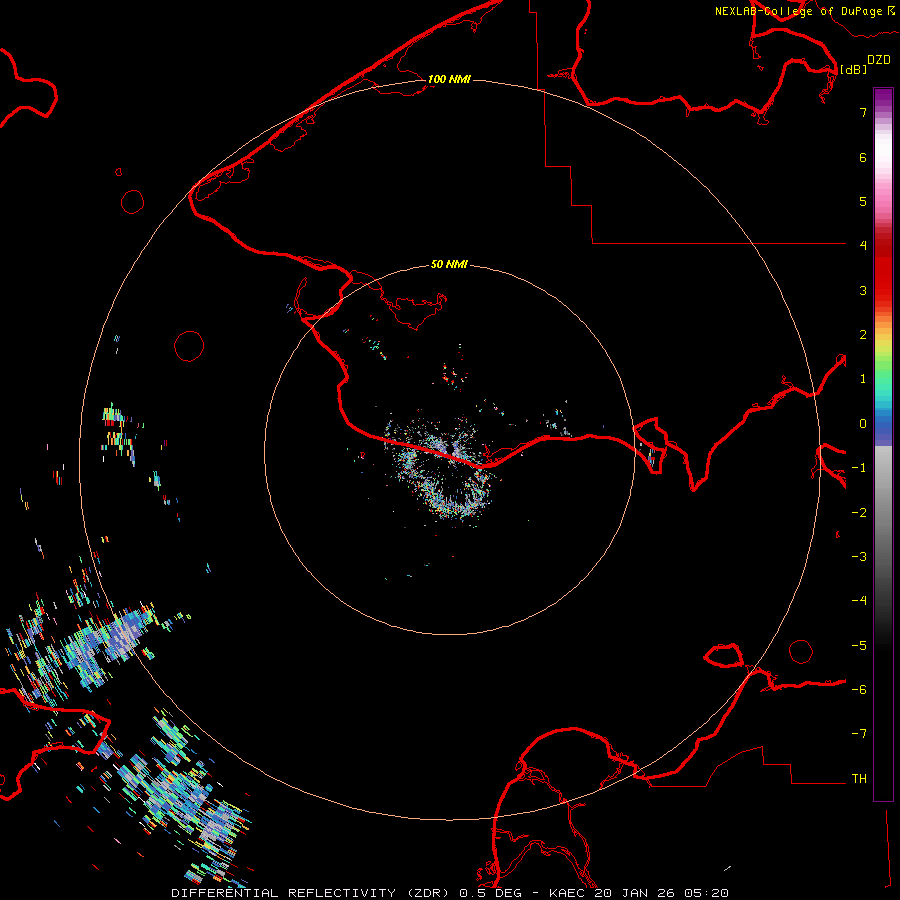Click the ZDR color scale bar
The height and width of the screenshot is (900, 900).
click(x=883, y=444)
